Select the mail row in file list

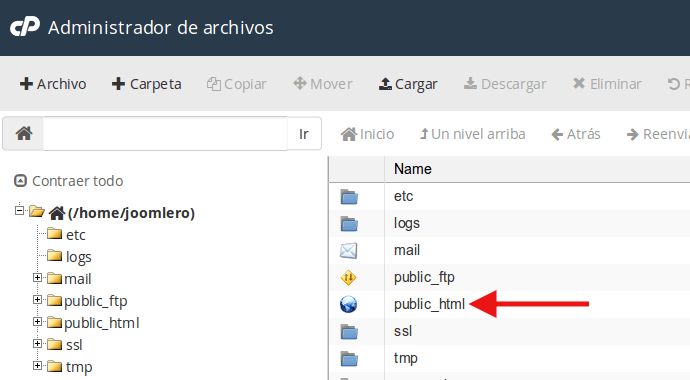tap(509, 250)
